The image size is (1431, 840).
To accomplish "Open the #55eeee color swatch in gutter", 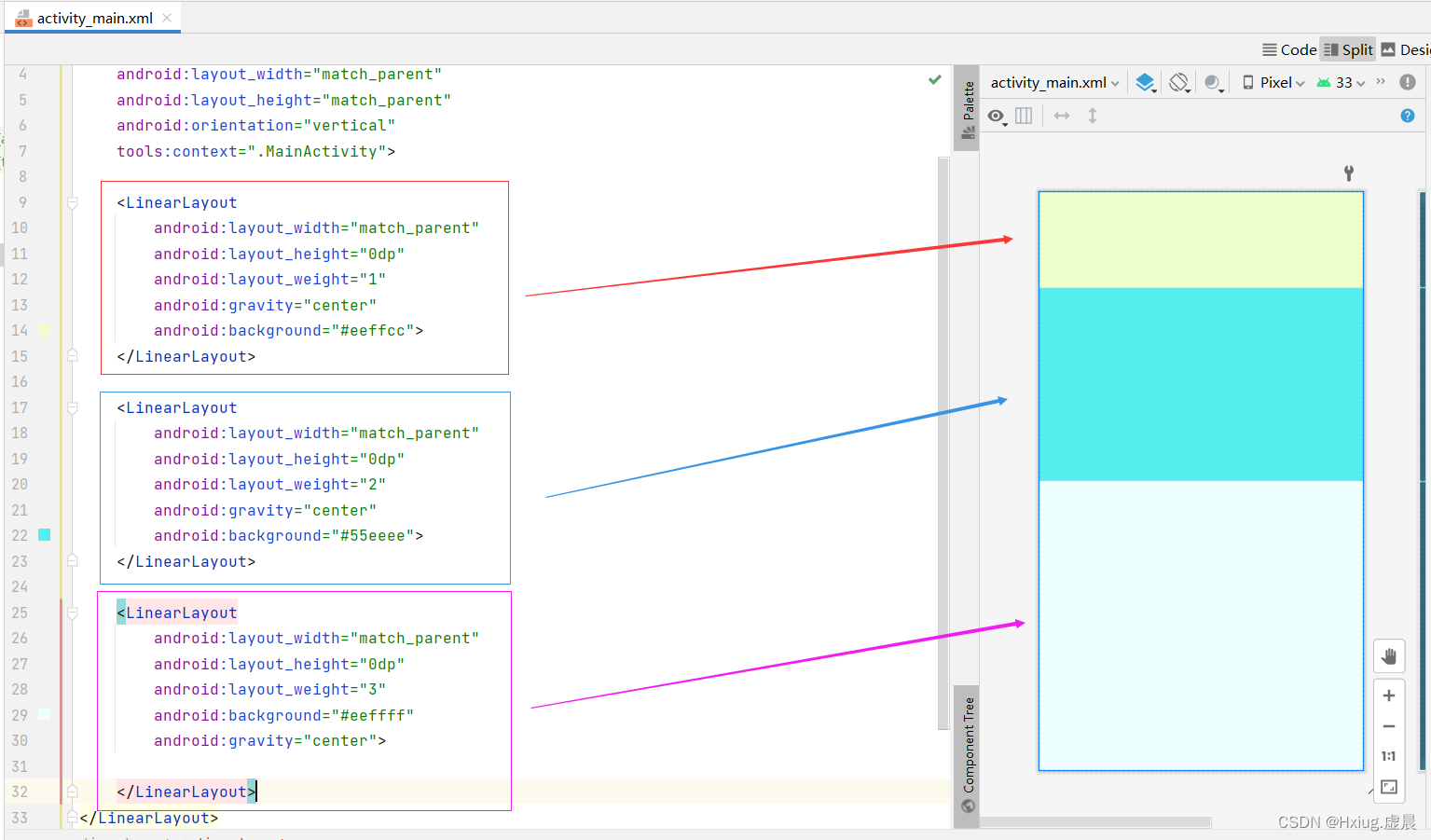I will click(44, 535).
